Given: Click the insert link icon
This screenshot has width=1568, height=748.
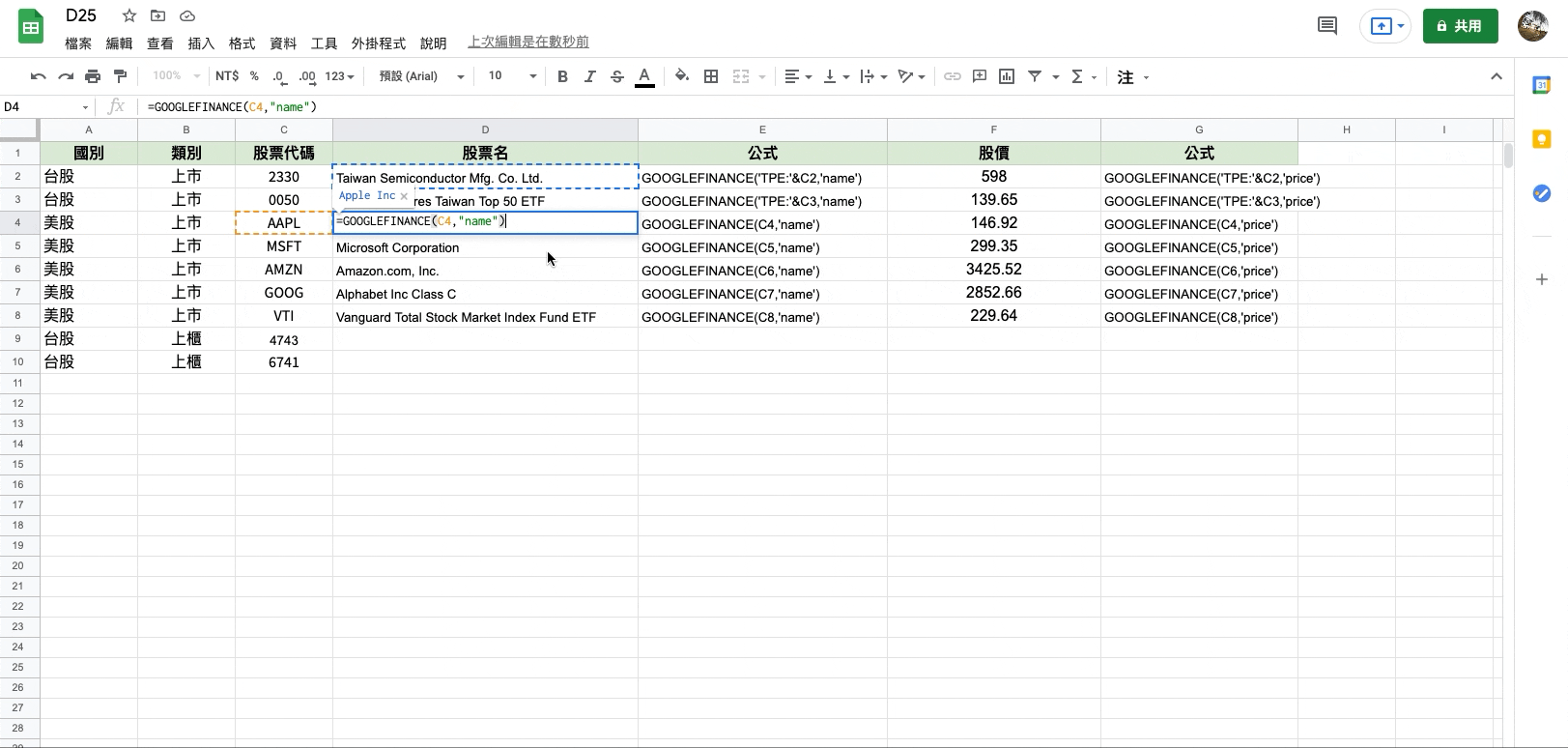Looking at the screenshot, I should coord(953,76).
